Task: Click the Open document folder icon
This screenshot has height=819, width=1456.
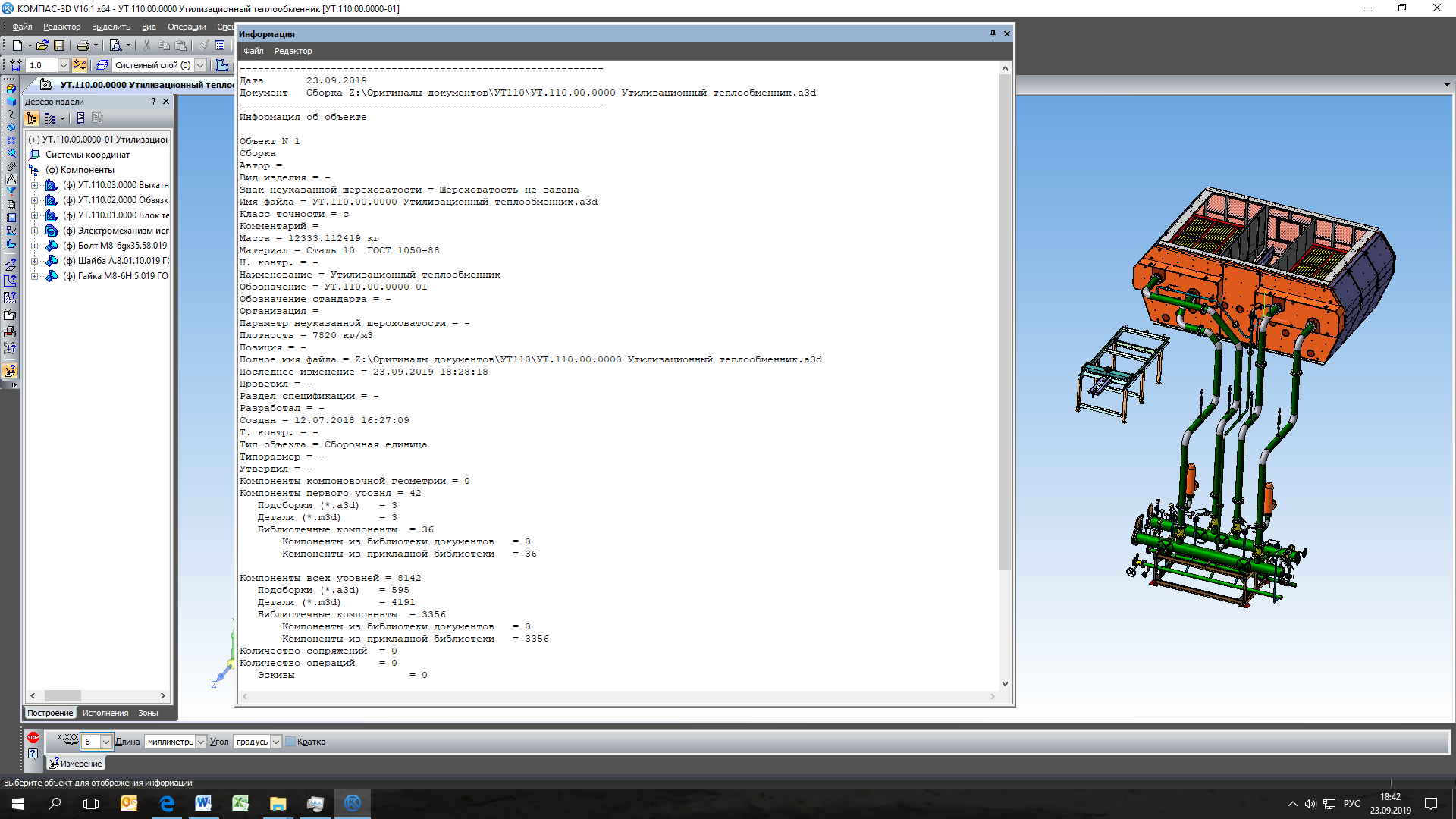Action: pos(42,45)
